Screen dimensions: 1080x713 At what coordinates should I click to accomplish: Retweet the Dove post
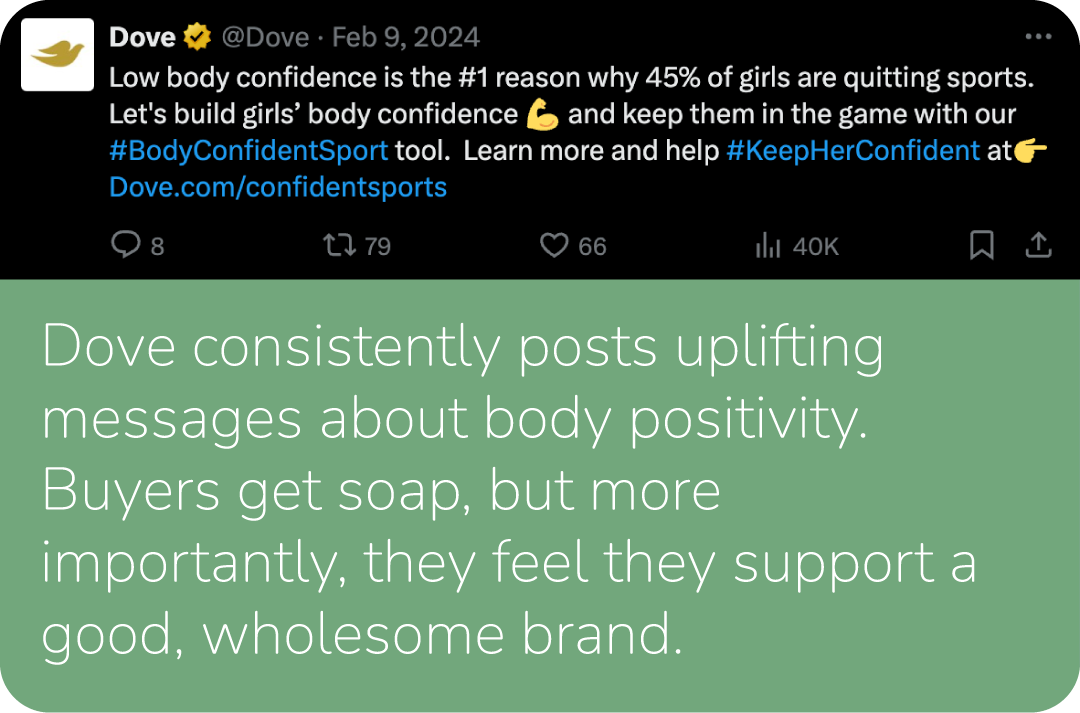point(339,245)
